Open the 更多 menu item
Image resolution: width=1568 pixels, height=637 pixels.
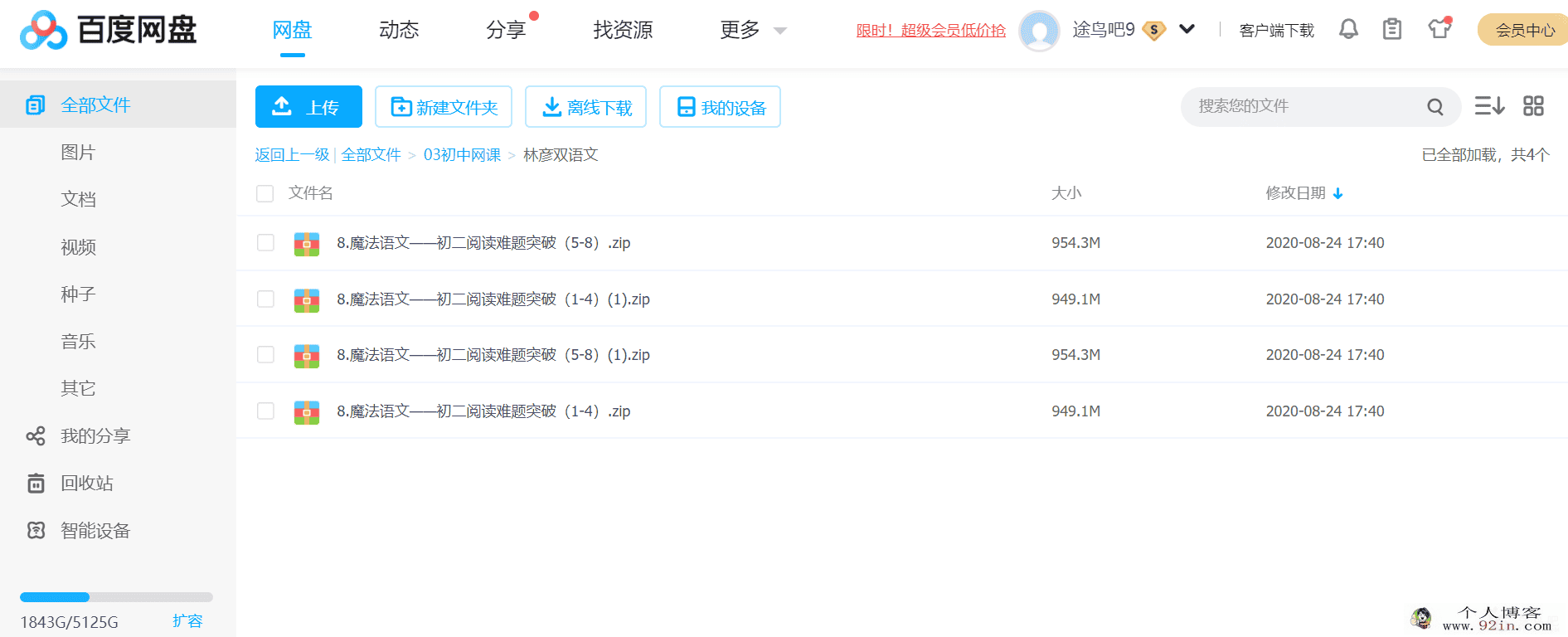(x=740, y=30)
